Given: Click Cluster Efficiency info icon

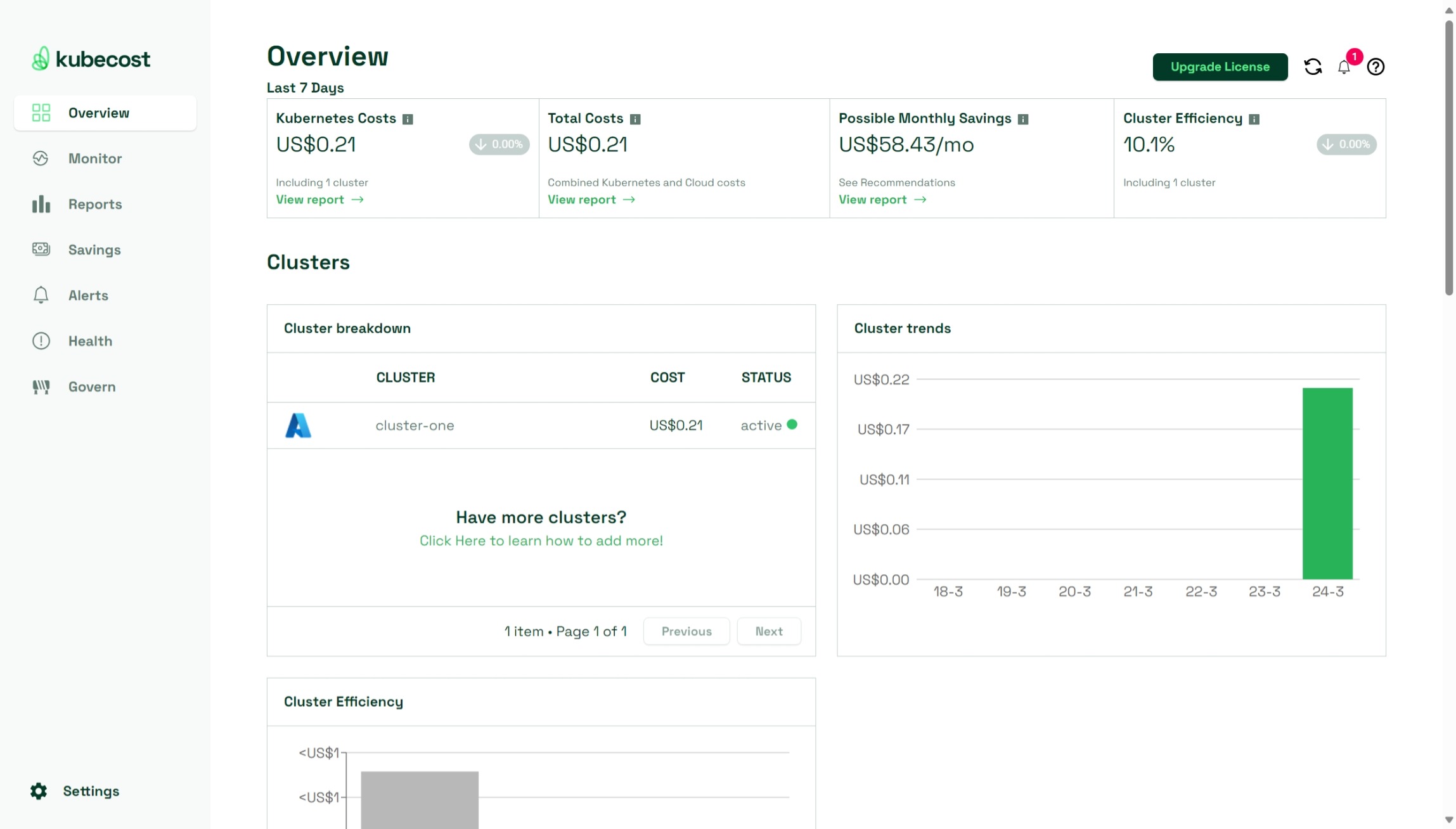Looking at the screenshot, I should 1254,119.
